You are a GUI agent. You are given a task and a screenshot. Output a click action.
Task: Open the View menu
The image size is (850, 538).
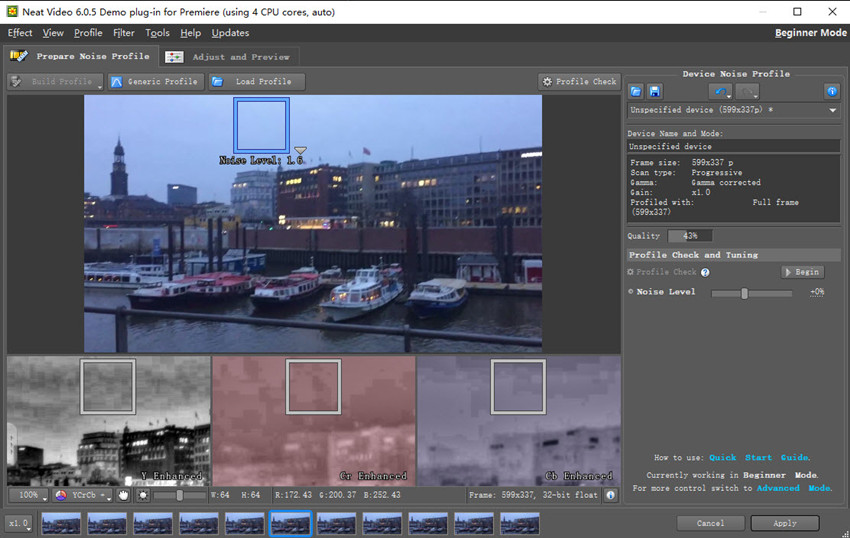pyautogui.click(x=53, y=33)
